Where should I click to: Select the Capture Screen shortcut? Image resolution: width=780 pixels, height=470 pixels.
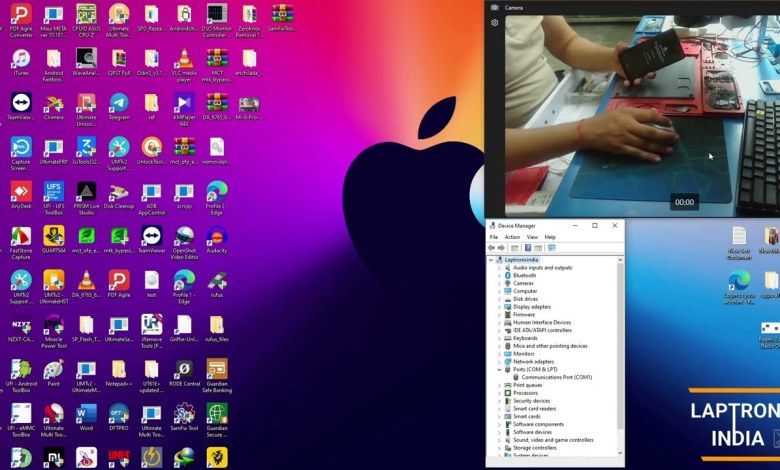tap(21, 154)
